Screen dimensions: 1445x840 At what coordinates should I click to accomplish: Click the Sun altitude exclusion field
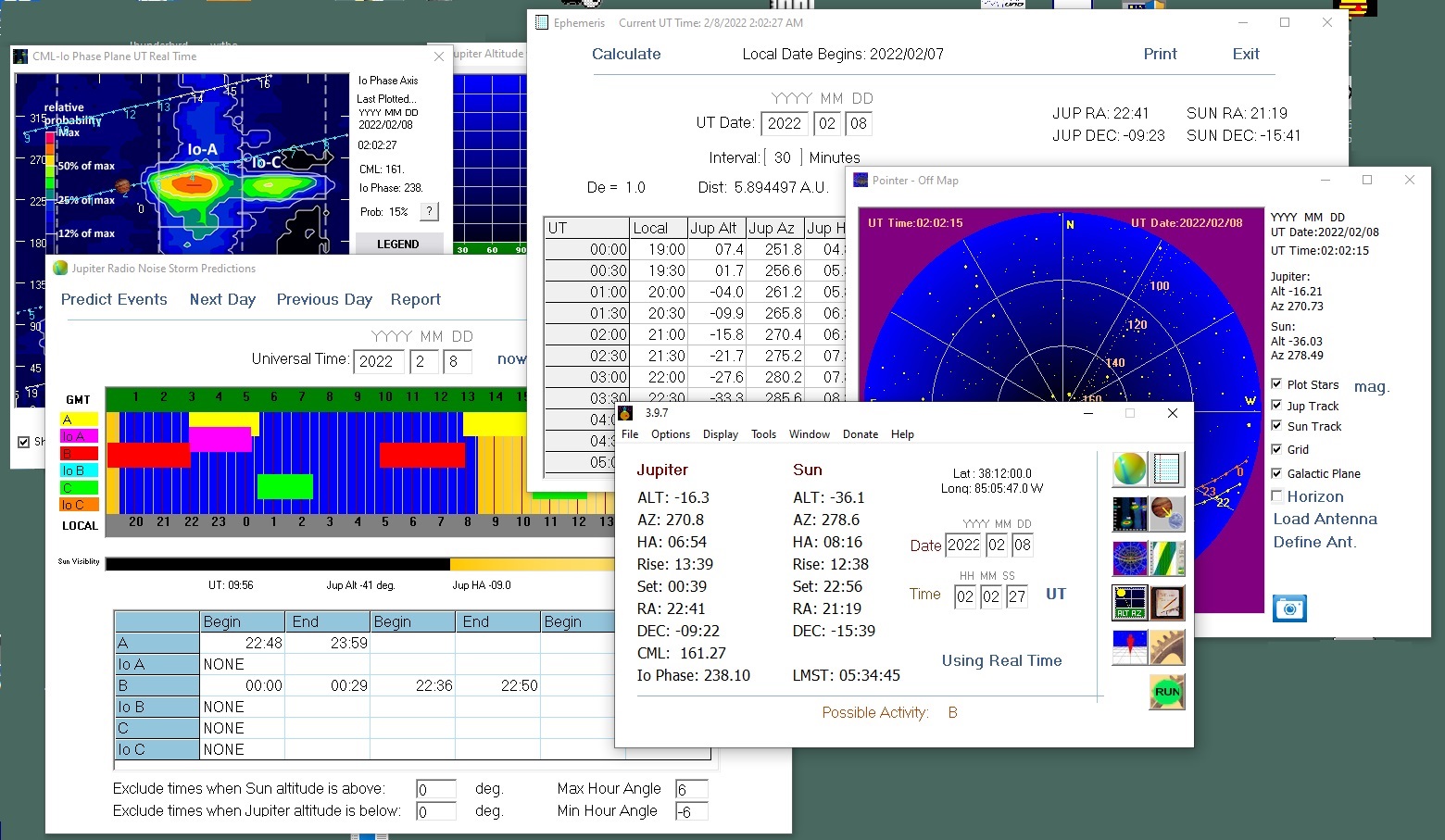tap(435, 789)
